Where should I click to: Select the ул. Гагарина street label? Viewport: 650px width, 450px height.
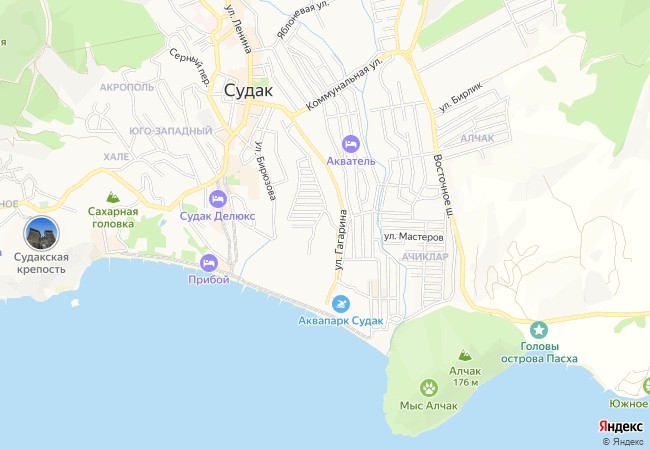click(341, 240)
